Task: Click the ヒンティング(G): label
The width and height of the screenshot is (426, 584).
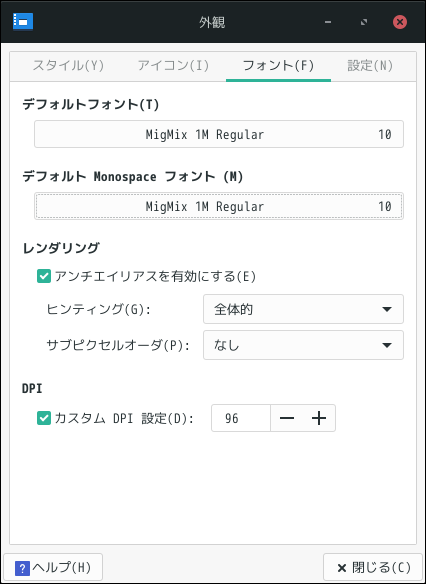Action: click(98, 309)
